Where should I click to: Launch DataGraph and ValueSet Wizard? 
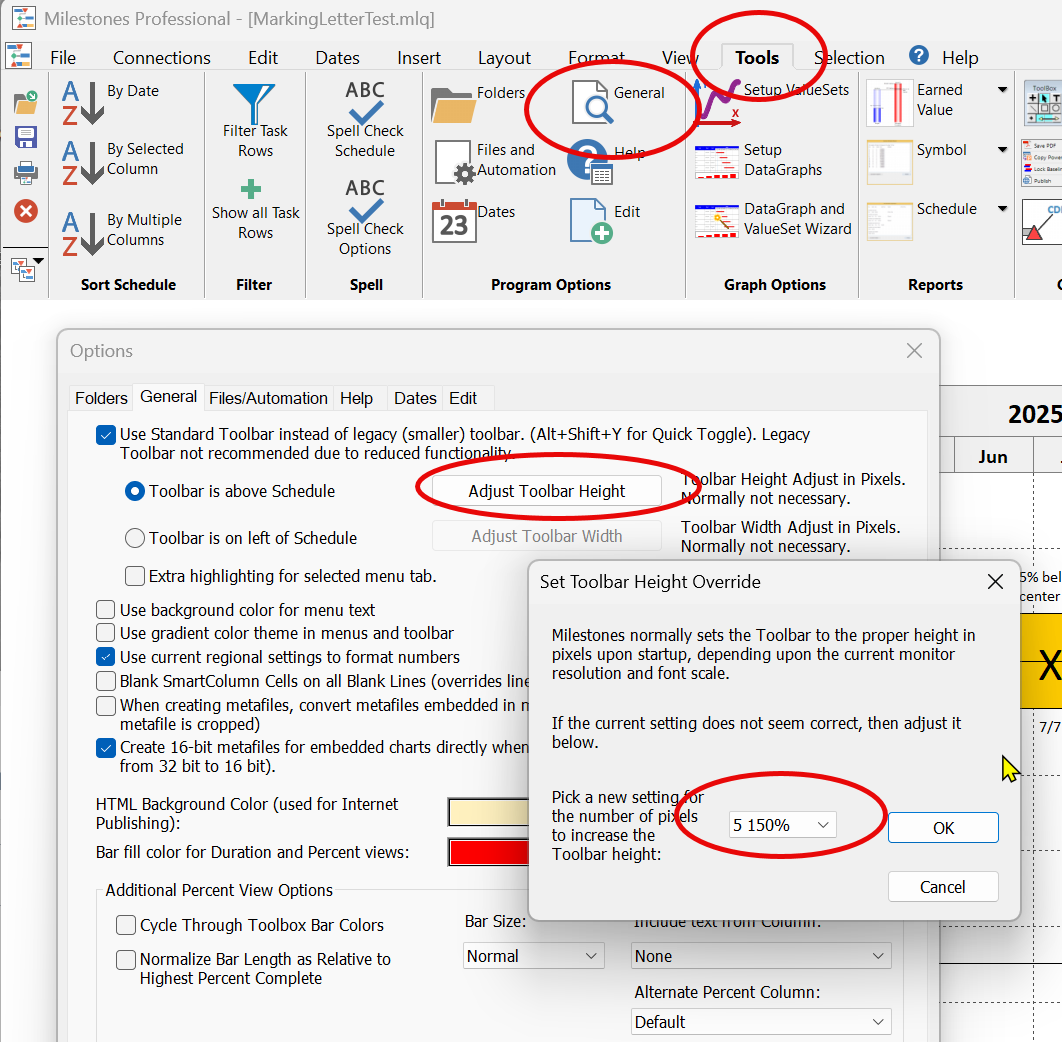[716, 220]
